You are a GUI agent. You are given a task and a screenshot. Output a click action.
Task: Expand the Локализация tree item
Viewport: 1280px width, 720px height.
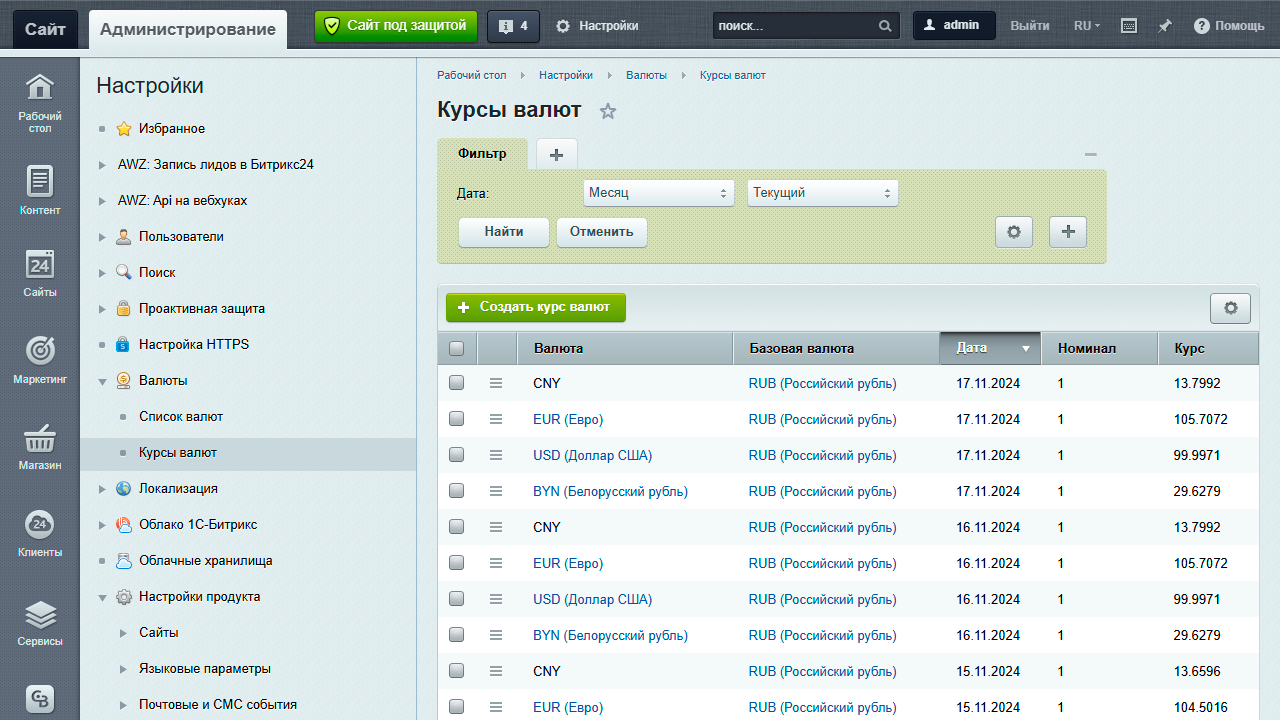[x=102, y=489]
